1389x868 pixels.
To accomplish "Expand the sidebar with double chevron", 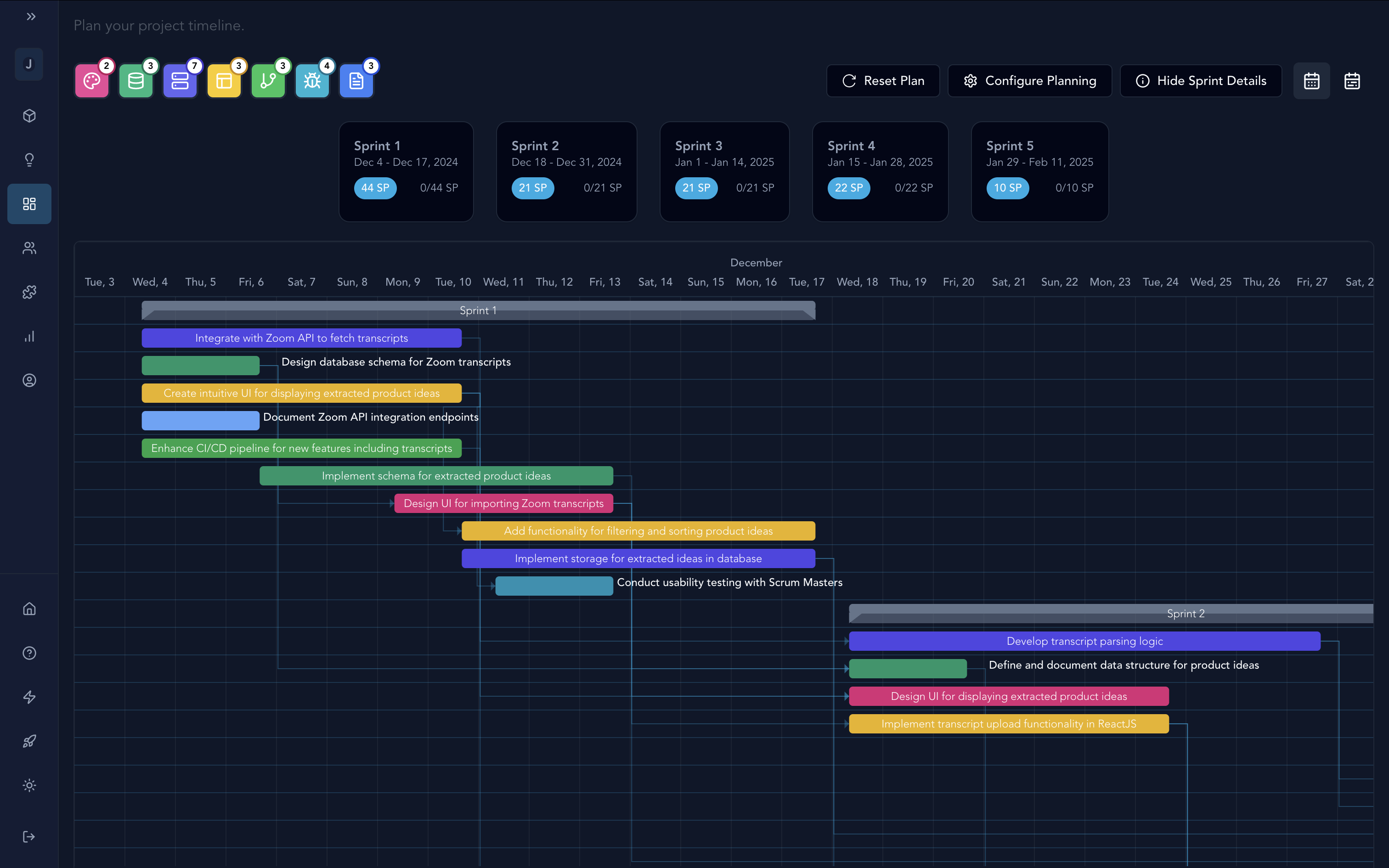I will pos(31,17).
